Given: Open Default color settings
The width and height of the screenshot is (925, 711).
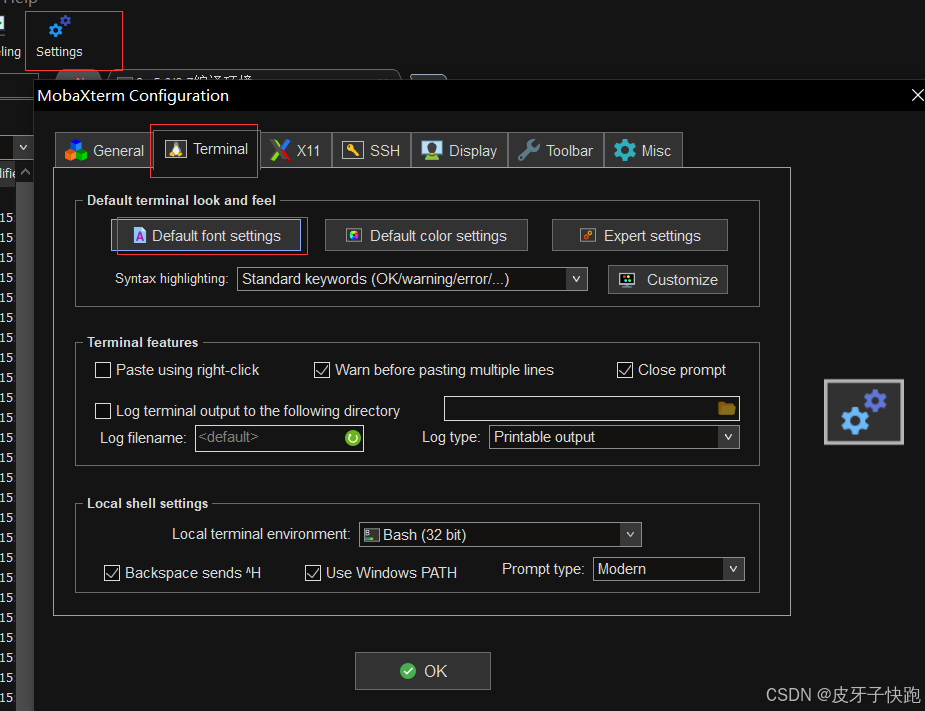Looking at the screenshot, I should click(x=426, y=235).
